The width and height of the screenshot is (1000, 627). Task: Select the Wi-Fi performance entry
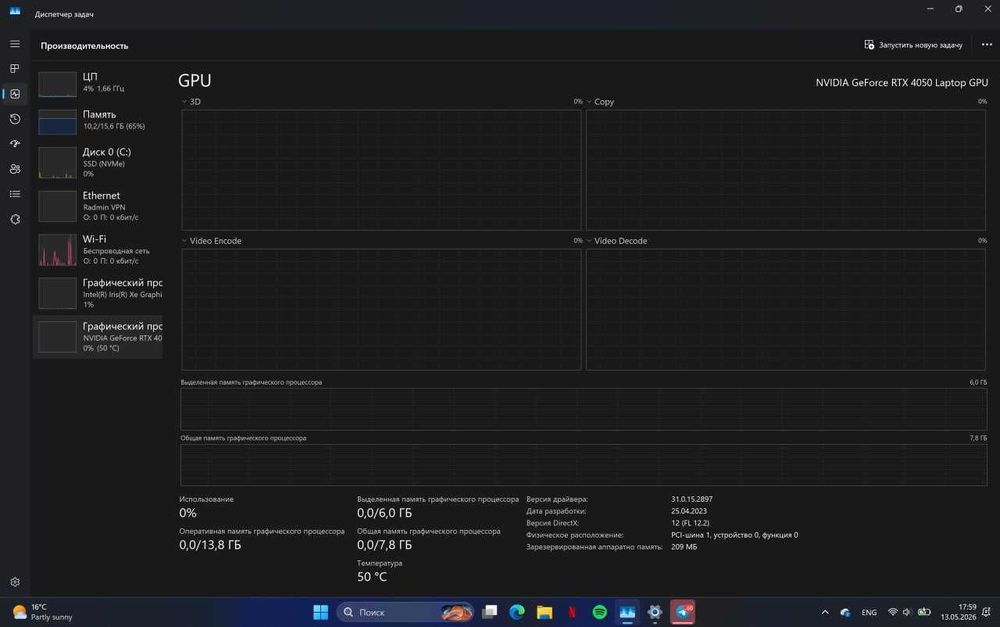click(98, 249)
